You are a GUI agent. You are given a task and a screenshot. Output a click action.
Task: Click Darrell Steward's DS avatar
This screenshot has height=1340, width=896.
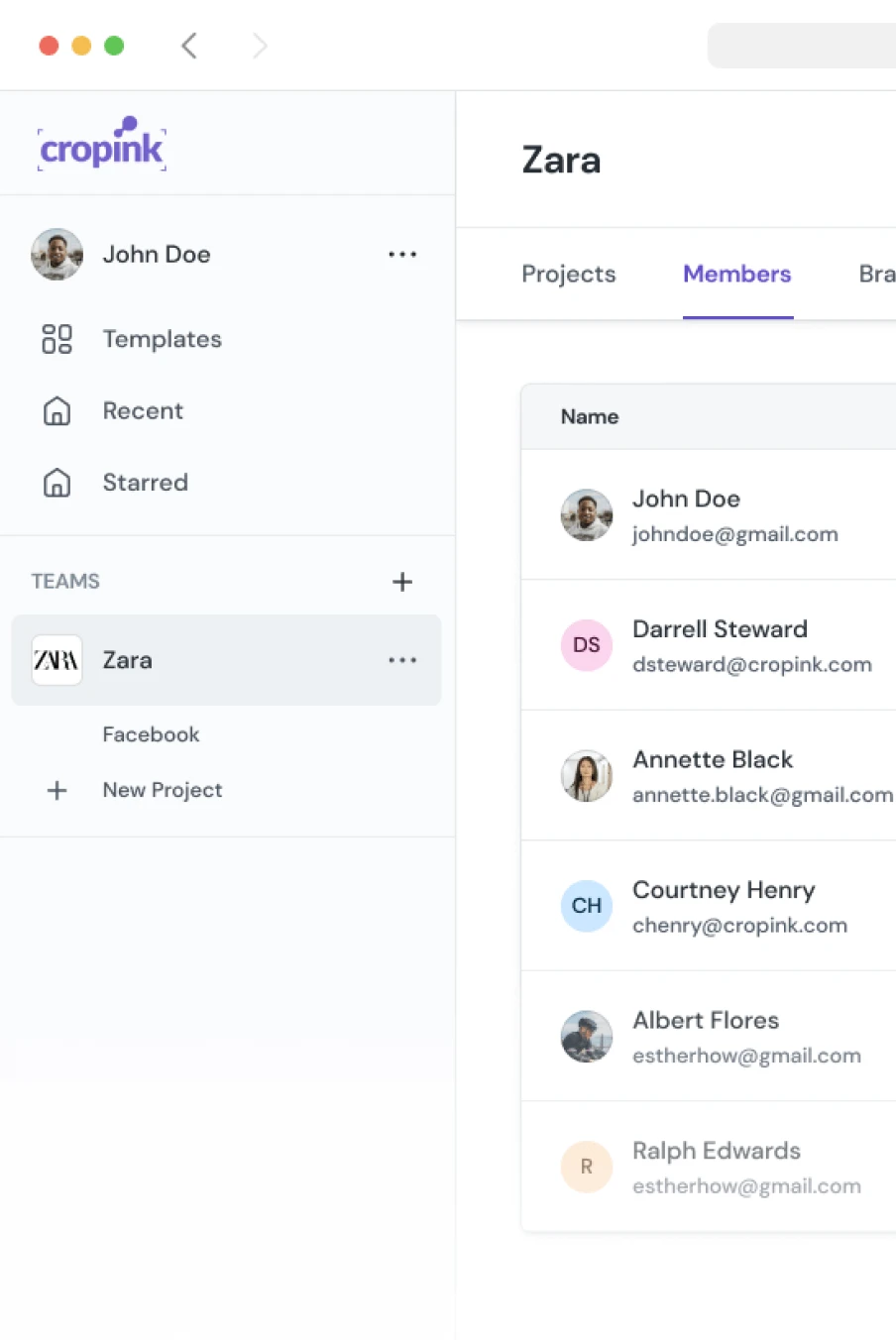pyautogui.click(x=586, y=645)
